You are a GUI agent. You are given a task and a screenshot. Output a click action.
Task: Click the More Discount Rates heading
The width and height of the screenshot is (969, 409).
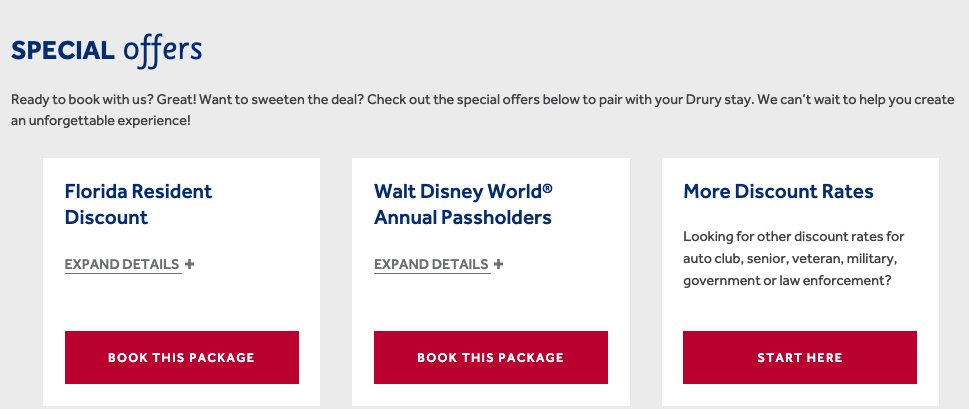click(778, 191)
